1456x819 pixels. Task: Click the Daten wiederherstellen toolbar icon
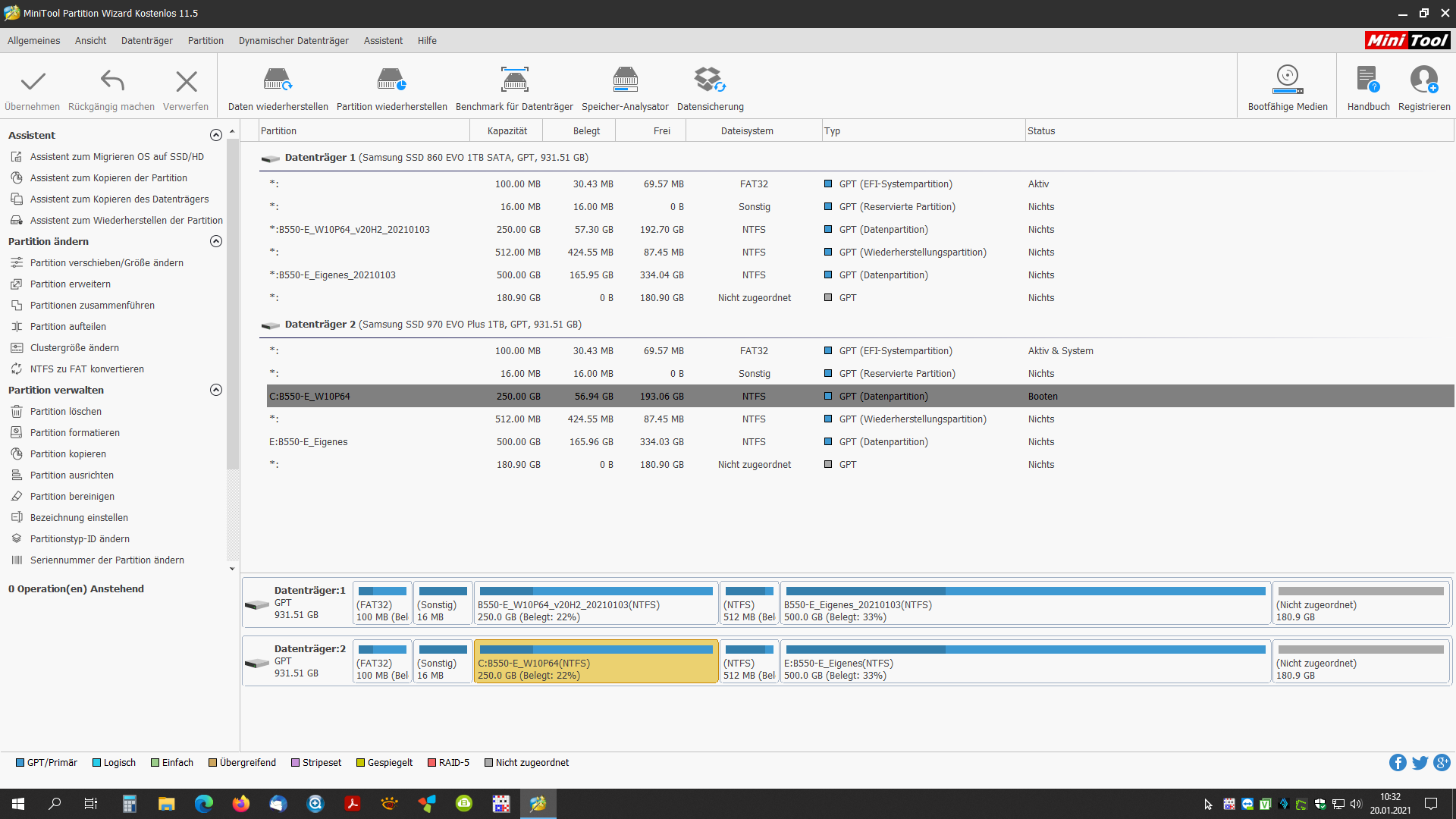point(278,80)
